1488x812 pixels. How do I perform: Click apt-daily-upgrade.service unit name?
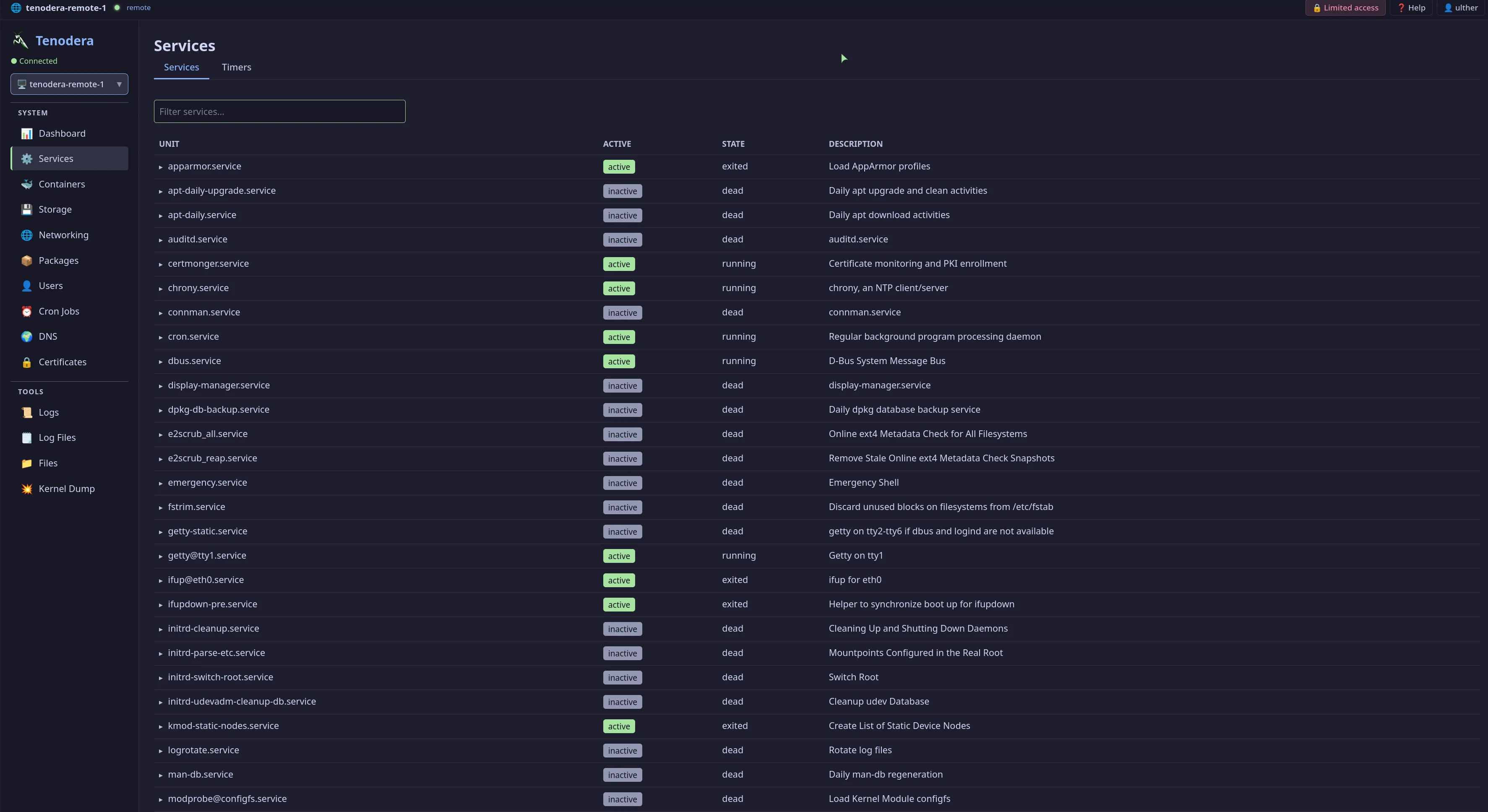222,190
